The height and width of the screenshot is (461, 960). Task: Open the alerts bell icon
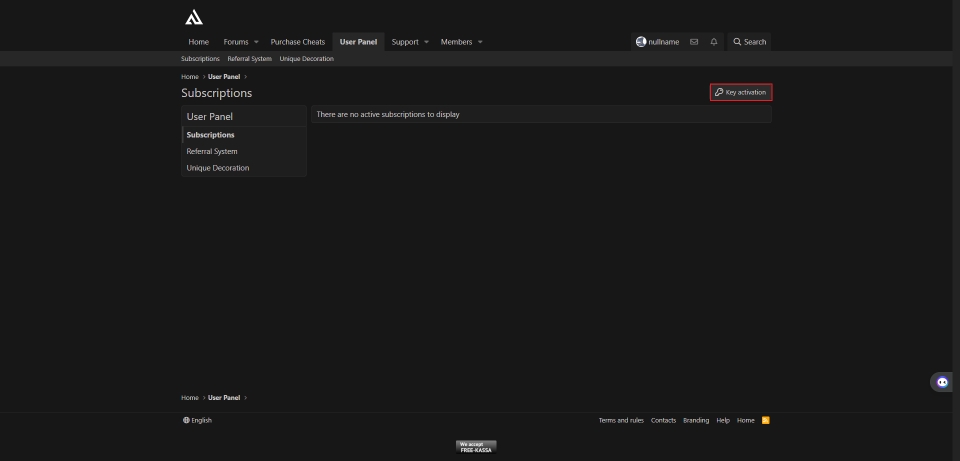[x=714, y=42]
